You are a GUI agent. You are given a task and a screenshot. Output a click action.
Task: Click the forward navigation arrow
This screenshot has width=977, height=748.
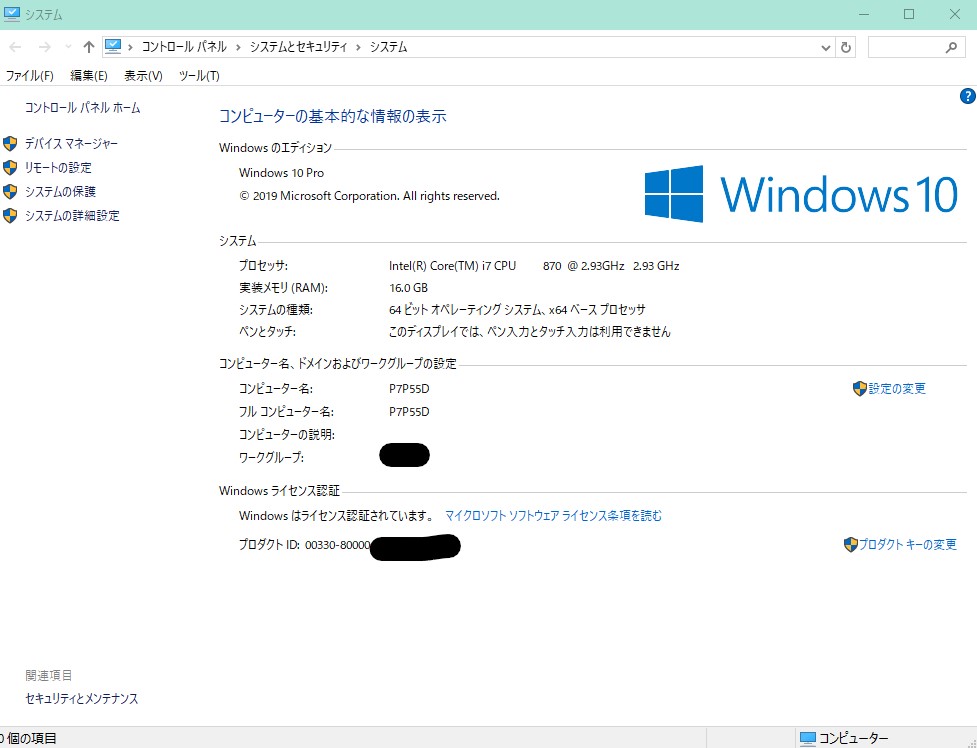click(x=44, y=47)
